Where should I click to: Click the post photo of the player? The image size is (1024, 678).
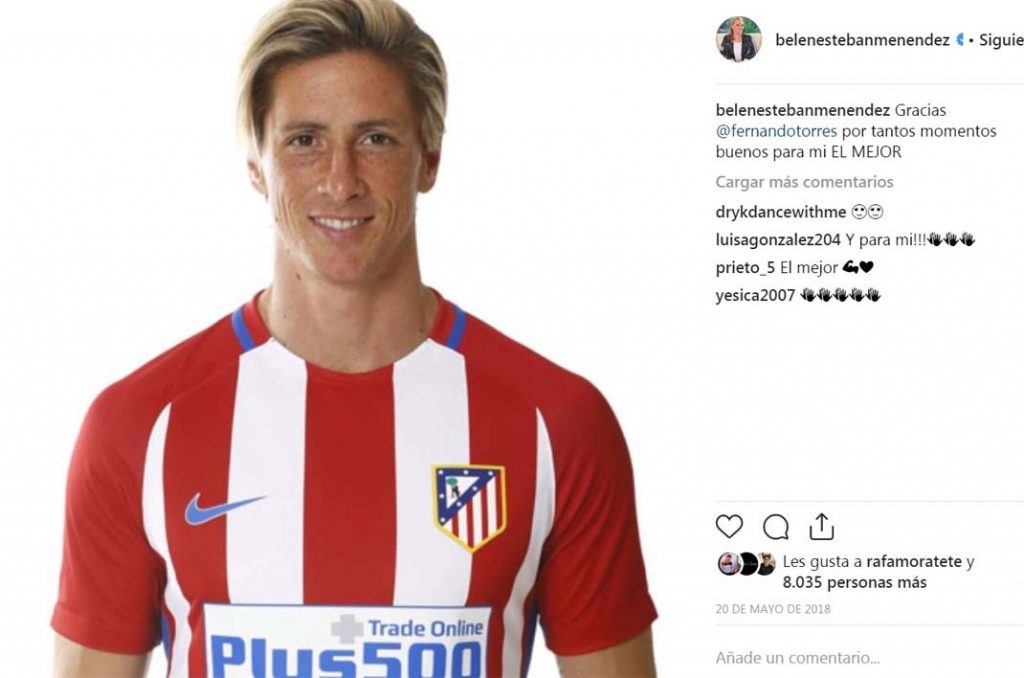[x=351, y=339]
